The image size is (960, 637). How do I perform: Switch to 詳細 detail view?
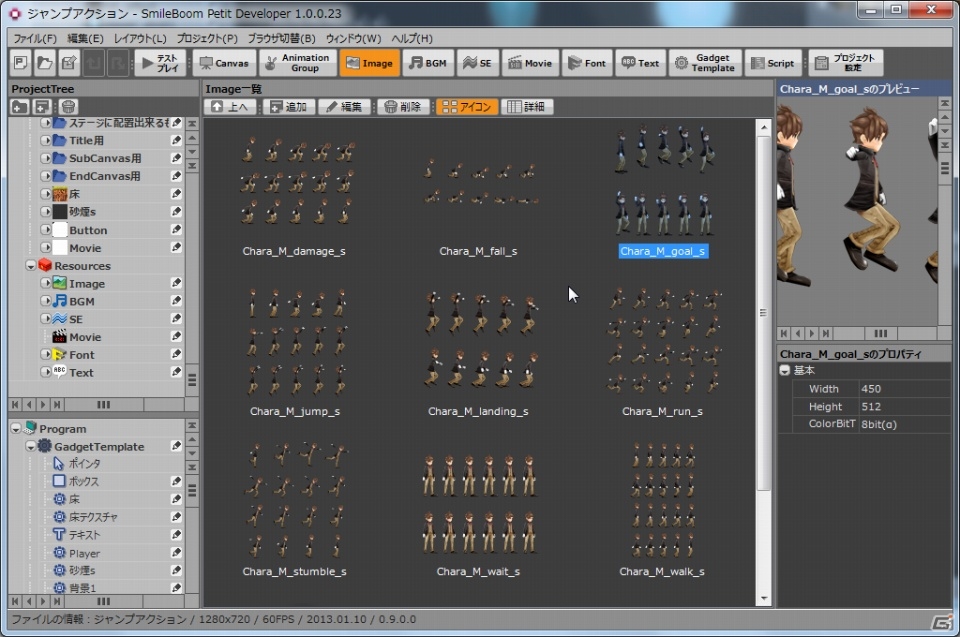point(527,107)
